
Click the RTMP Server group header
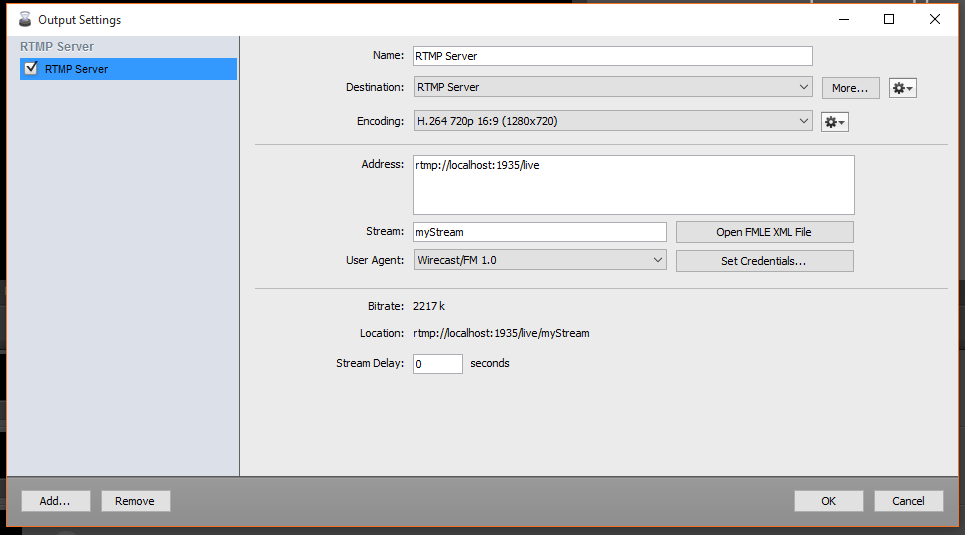(x=57, y=47)
